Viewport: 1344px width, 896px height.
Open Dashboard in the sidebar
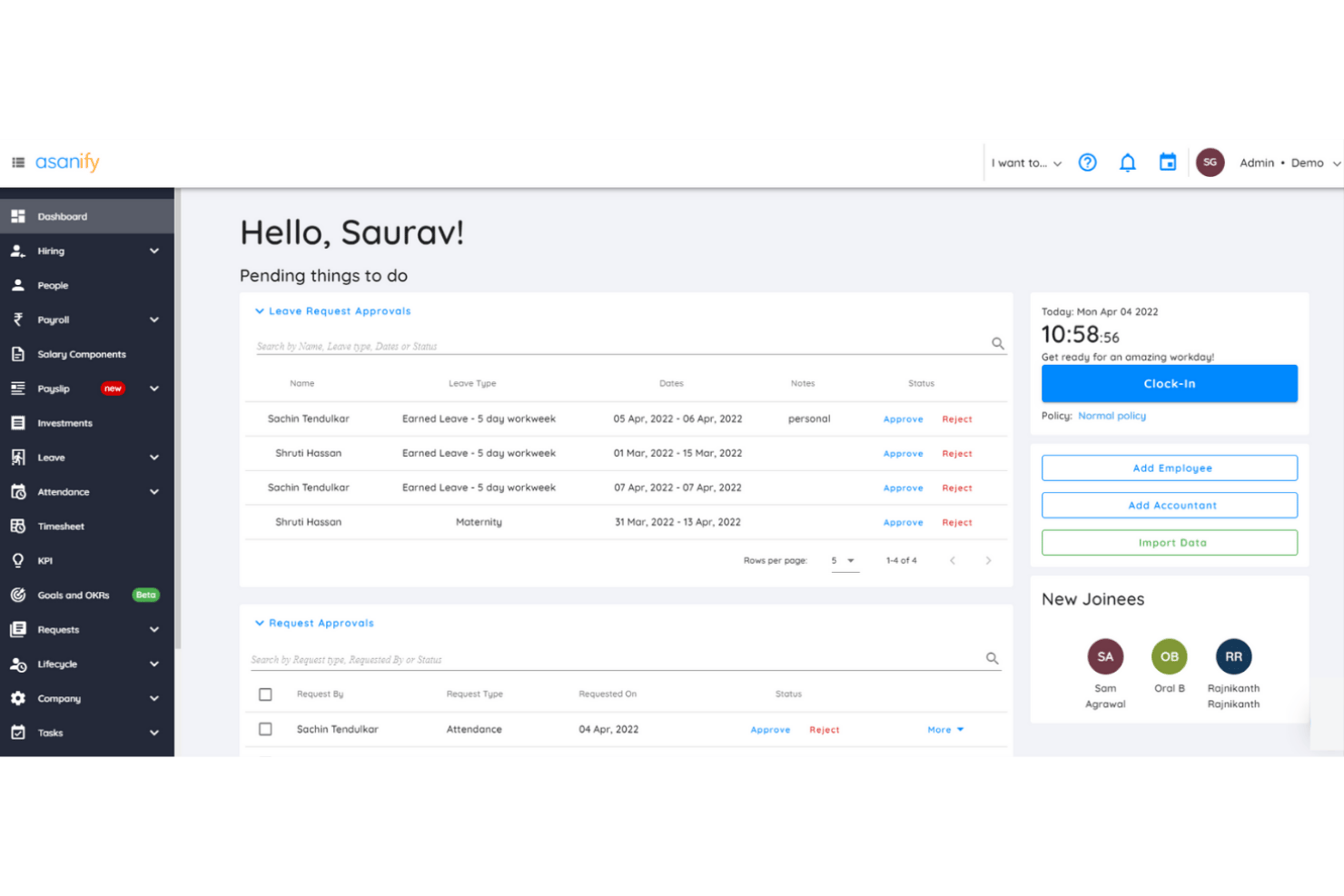[87, 216]
